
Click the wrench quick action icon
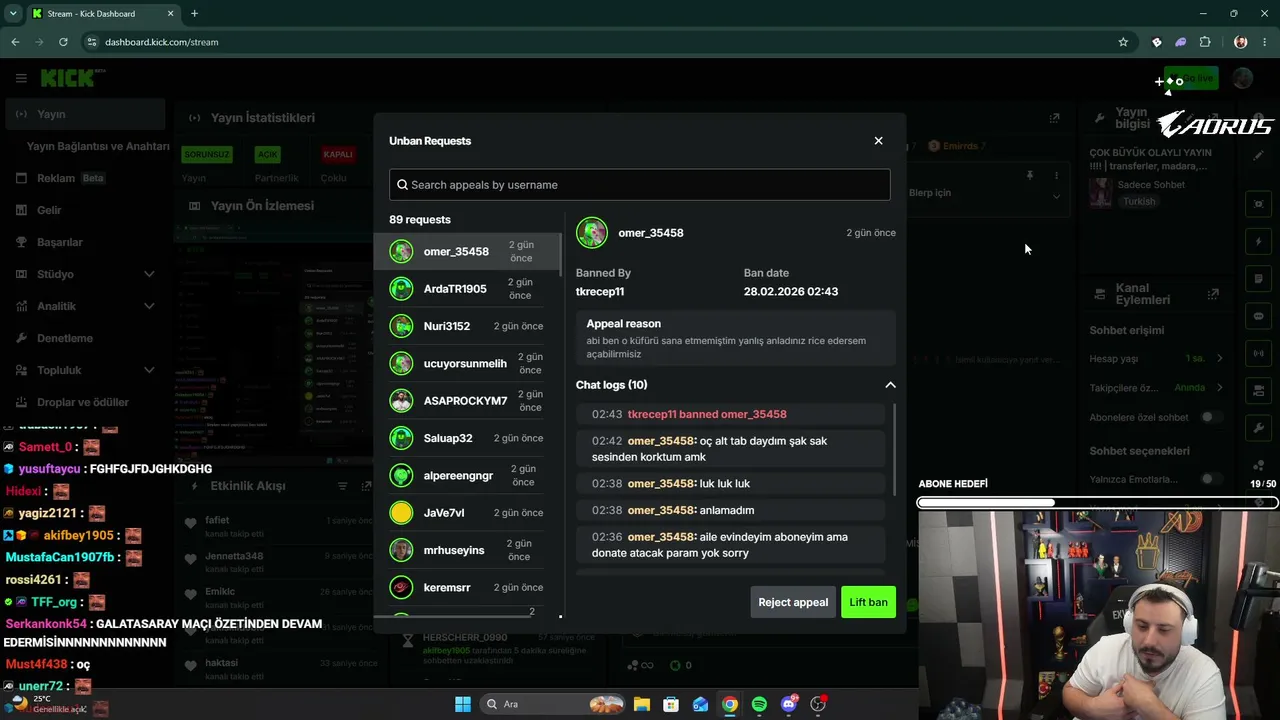point(1259,428)
